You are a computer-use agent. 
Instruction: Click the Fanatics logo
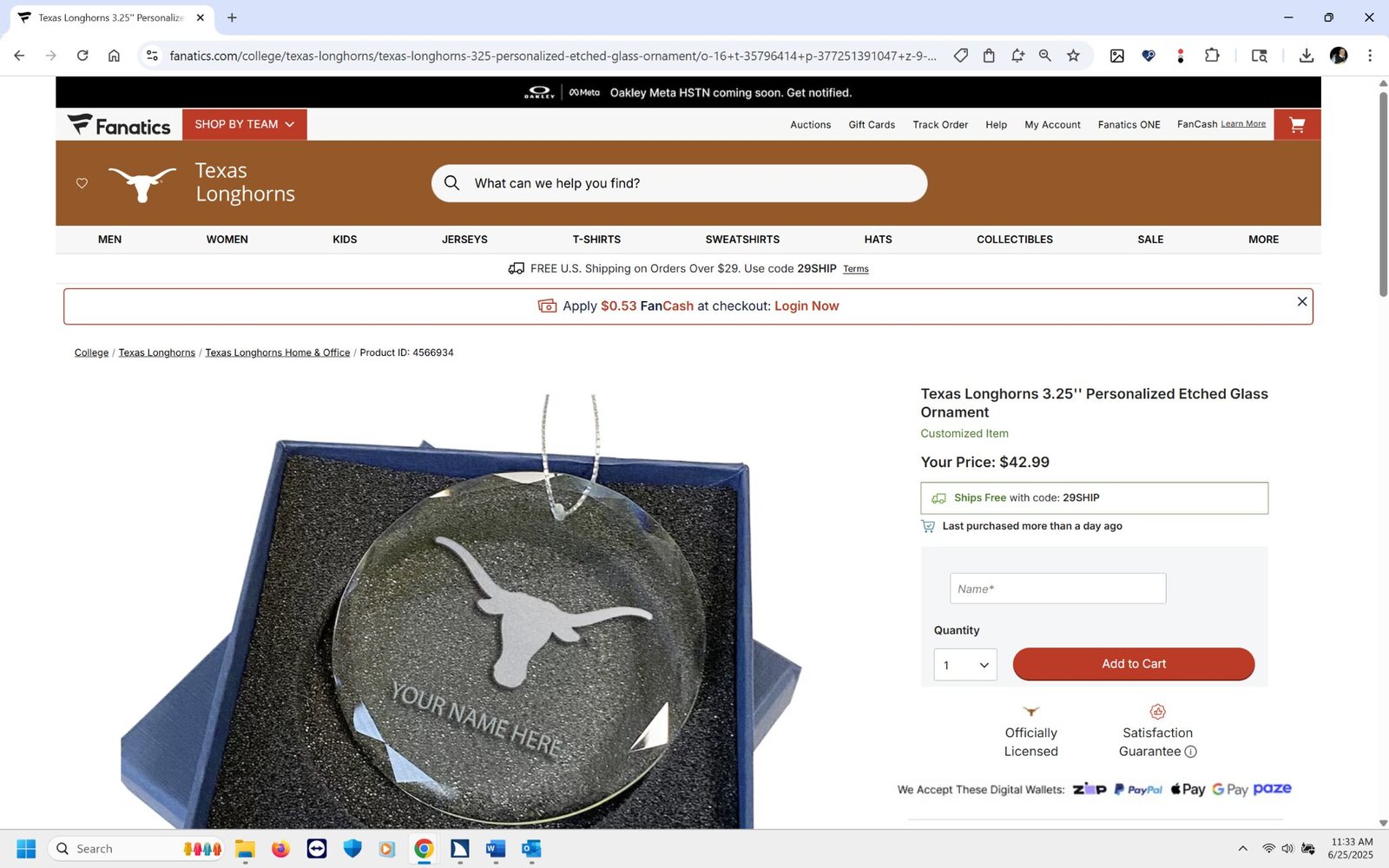coord(119,125)
